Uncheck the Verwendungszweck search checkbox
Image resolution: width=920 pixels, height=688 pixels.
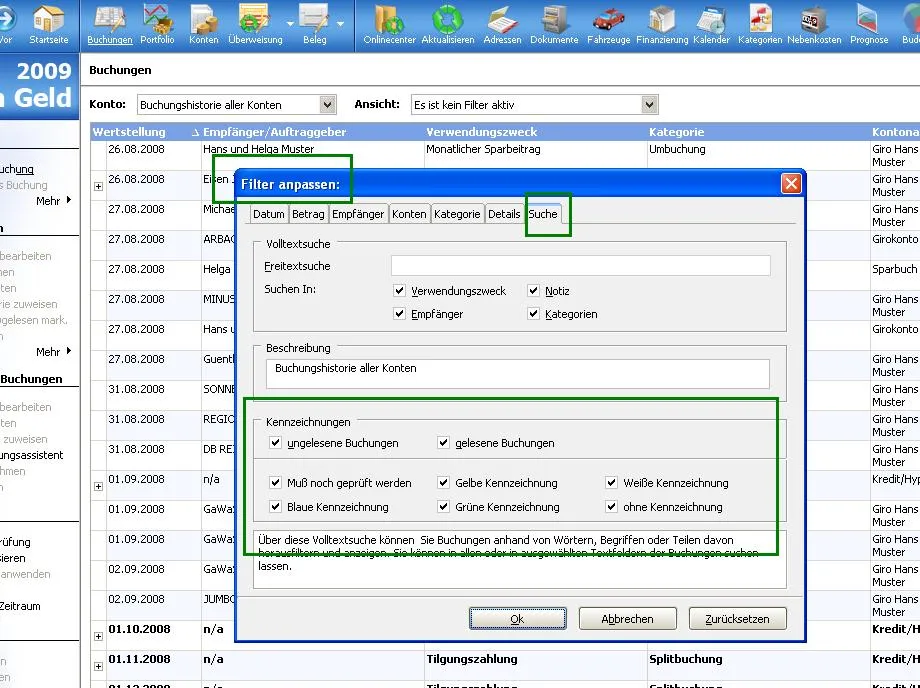[x=400, y=291]
